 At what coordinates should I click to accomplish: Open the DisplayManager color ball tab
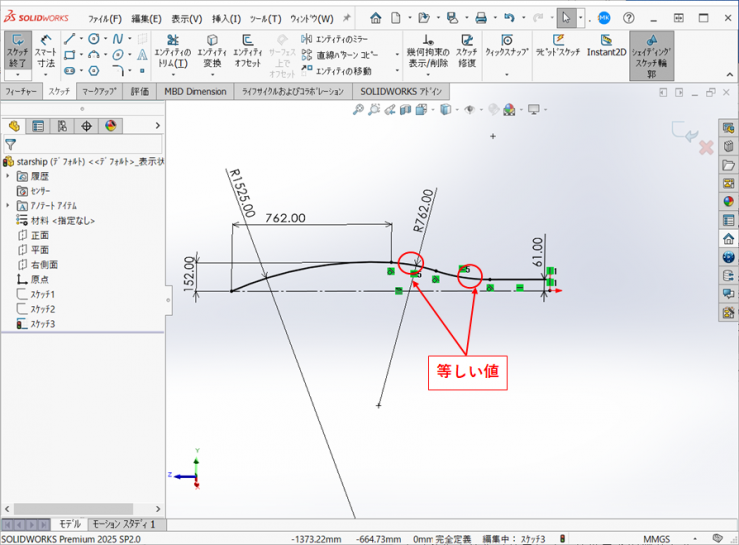(111, 126)
